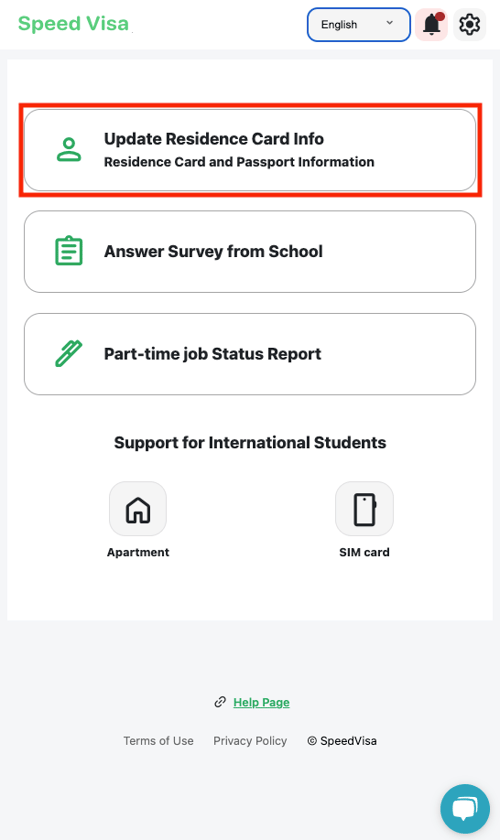Click the language dropdown chevron arrow
Viewport: 500px width, 840px height.
pyautogui.click(x=390, y=23)
